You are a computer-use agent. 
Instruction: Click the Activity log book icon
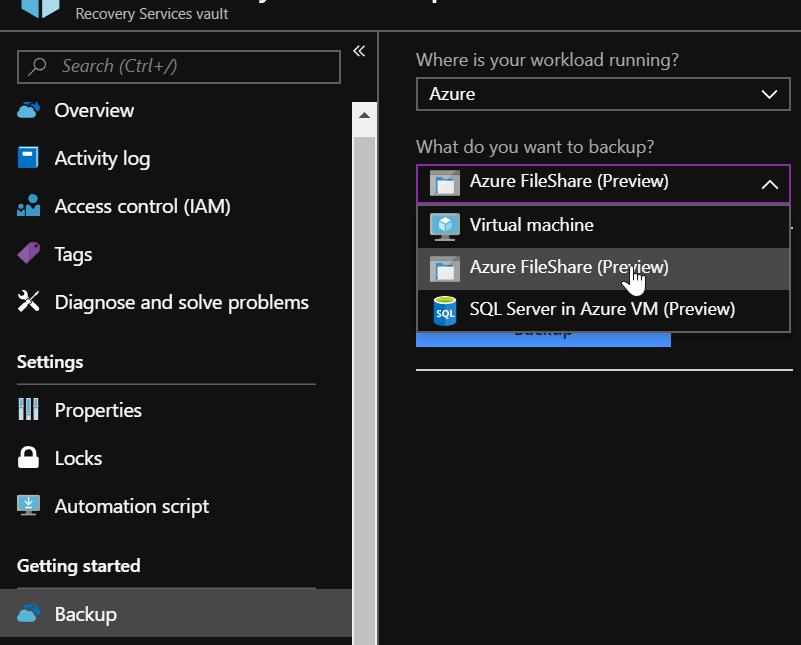tap(28, 158)
